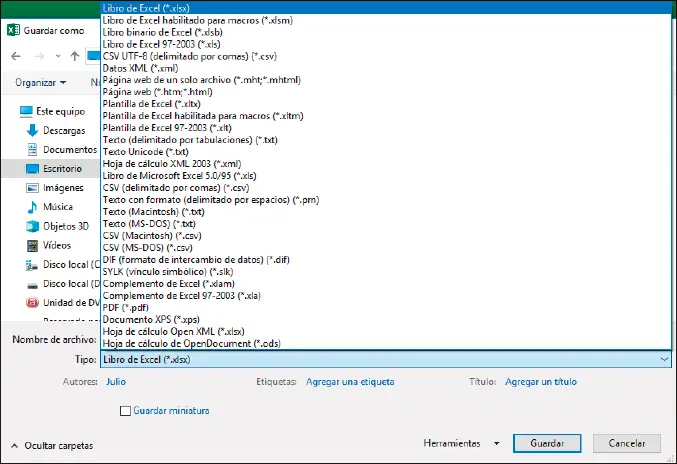The width and height of the screenshot is (677, 464).
Task: Open Música in navigation pane
Action: (58, 207)
